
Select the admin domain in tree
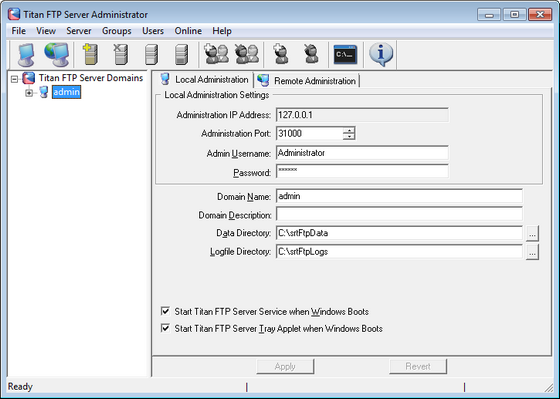click(66, 92)
